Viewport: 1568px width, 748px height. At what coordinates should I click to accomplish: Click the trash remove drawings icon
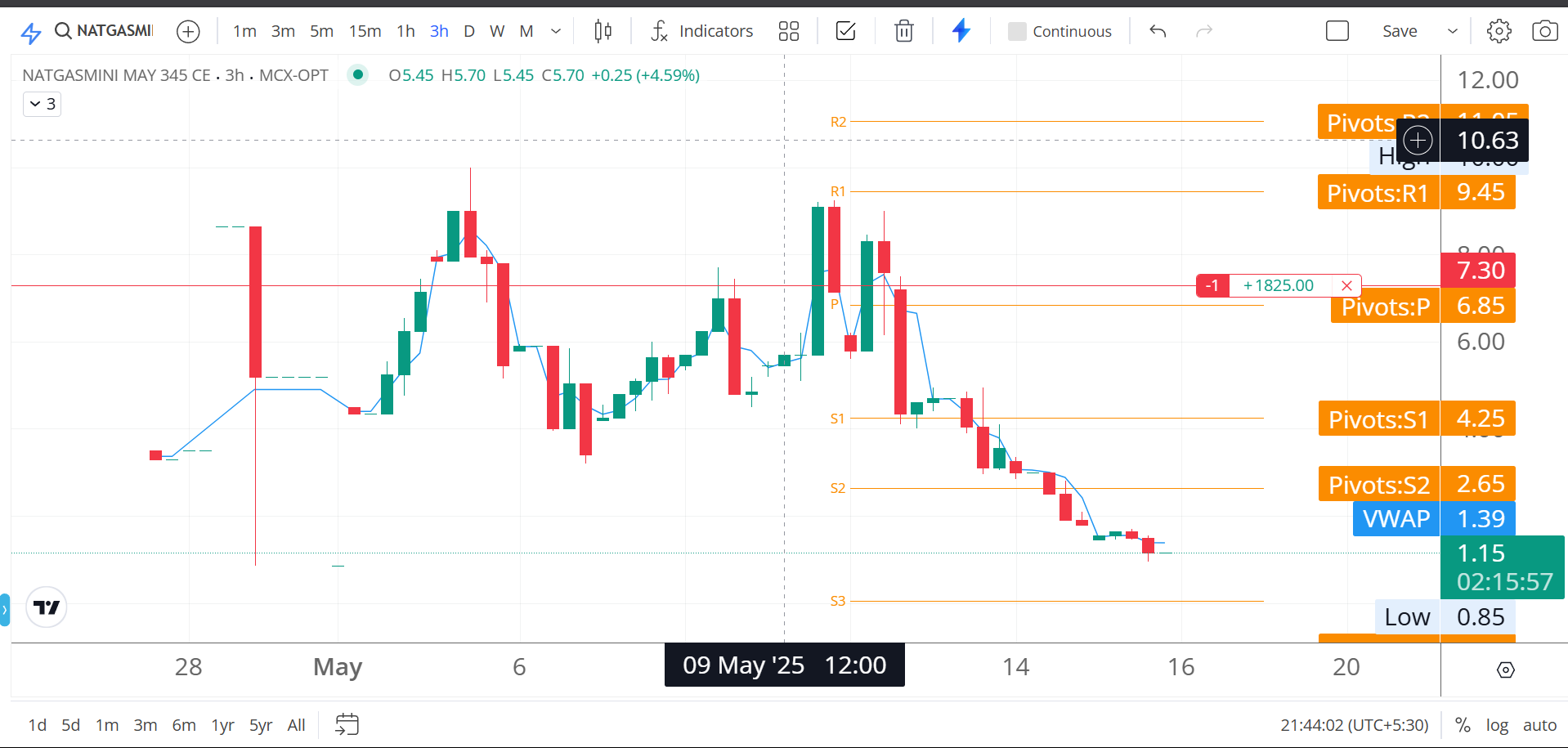[x=903, y=32]
